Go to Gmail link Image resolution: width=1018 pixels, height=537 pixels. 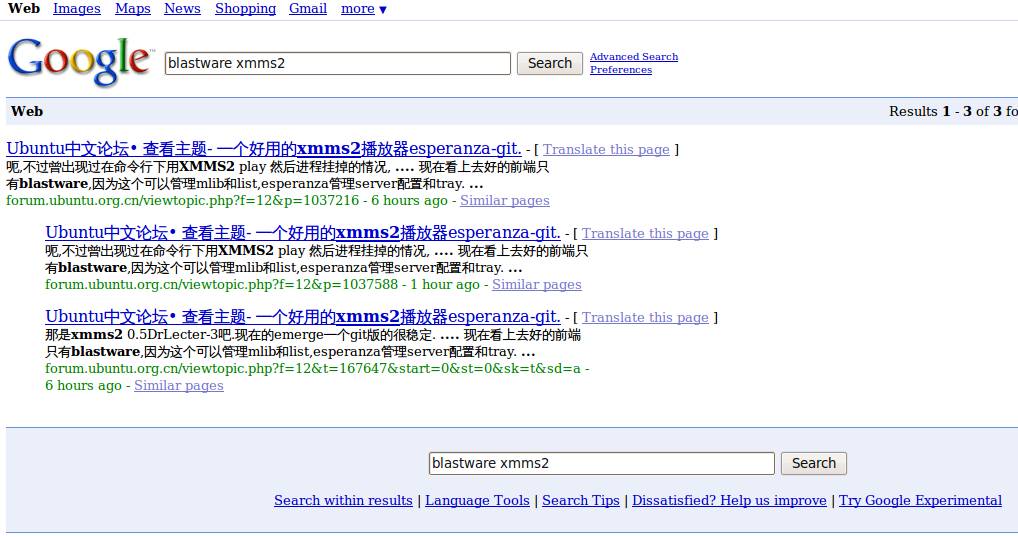coord(308,9)
